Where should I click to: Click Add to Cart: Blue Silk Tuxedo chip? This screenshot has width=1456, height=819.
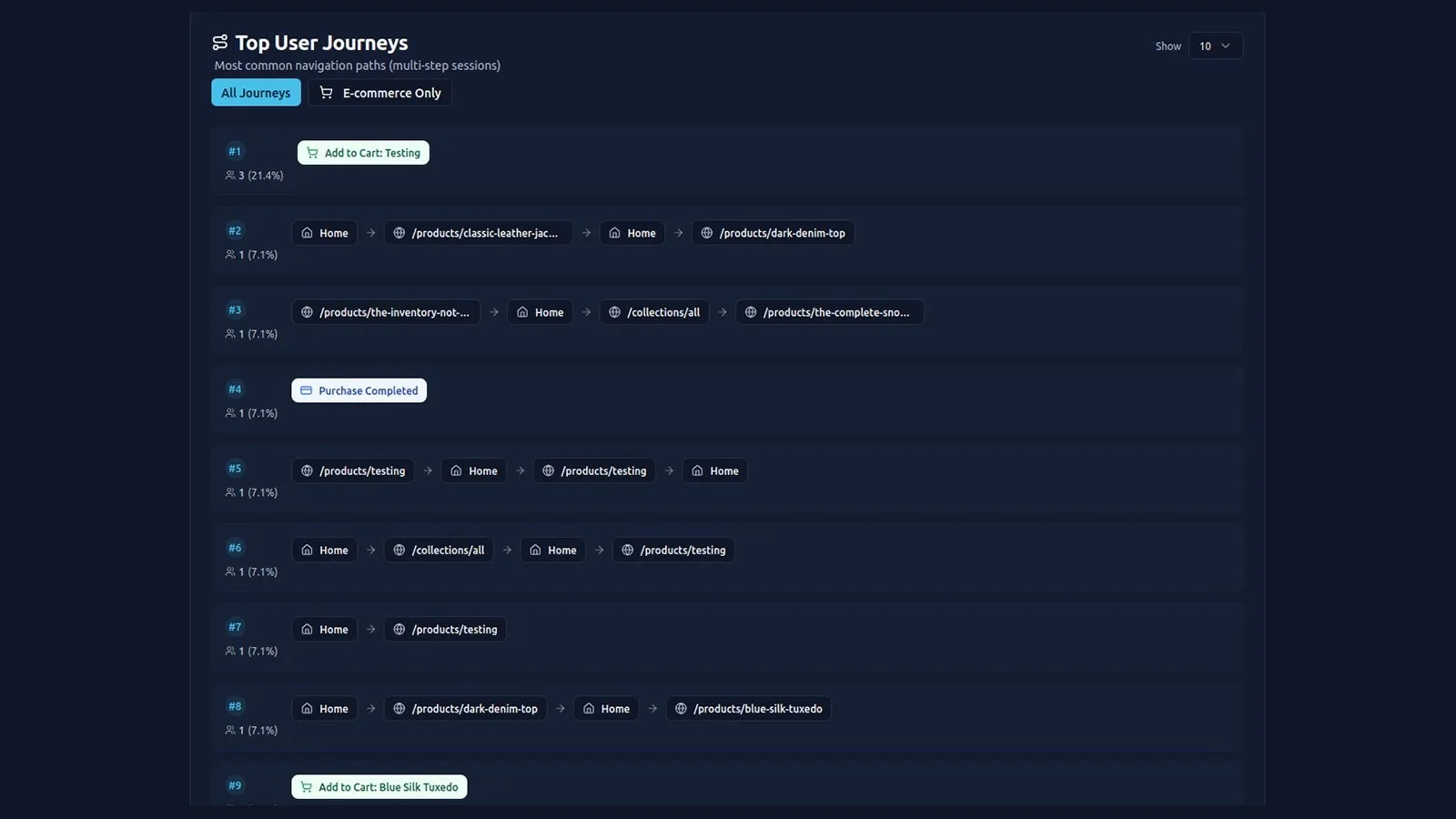point(379,787)
